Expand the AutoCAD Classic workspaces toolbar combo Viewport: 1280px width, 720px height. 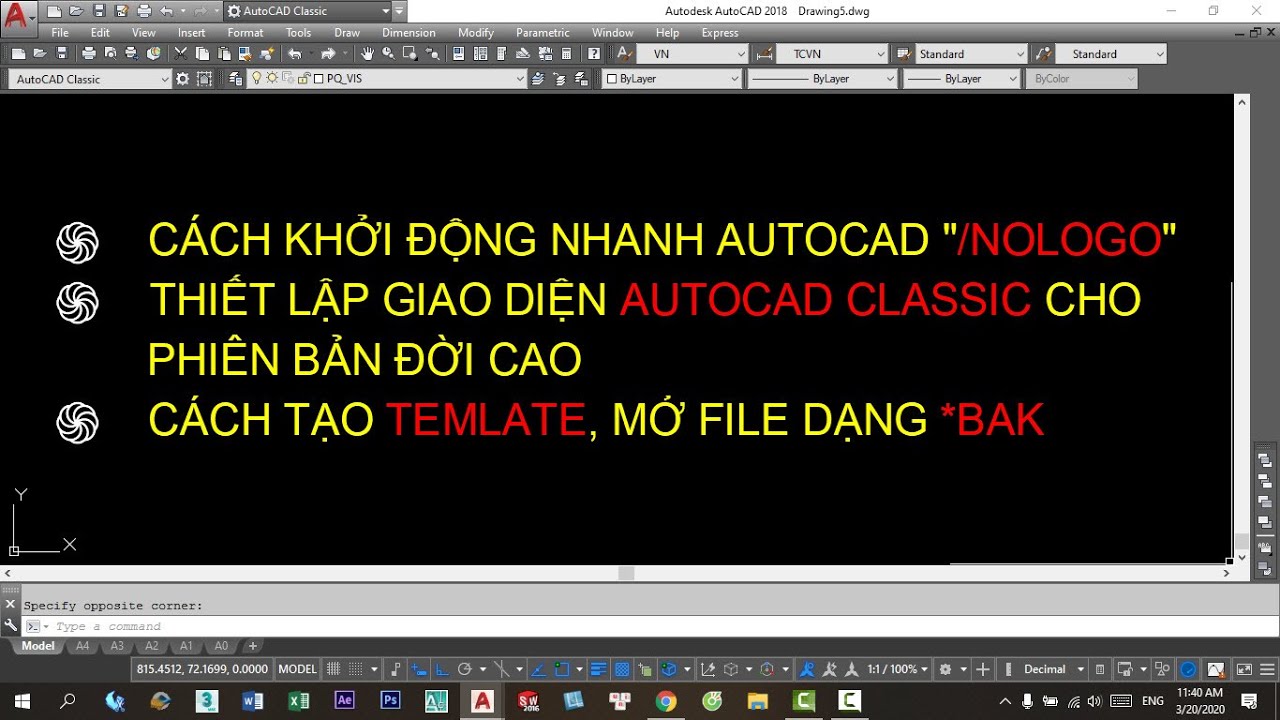click(x=90, y=79)
